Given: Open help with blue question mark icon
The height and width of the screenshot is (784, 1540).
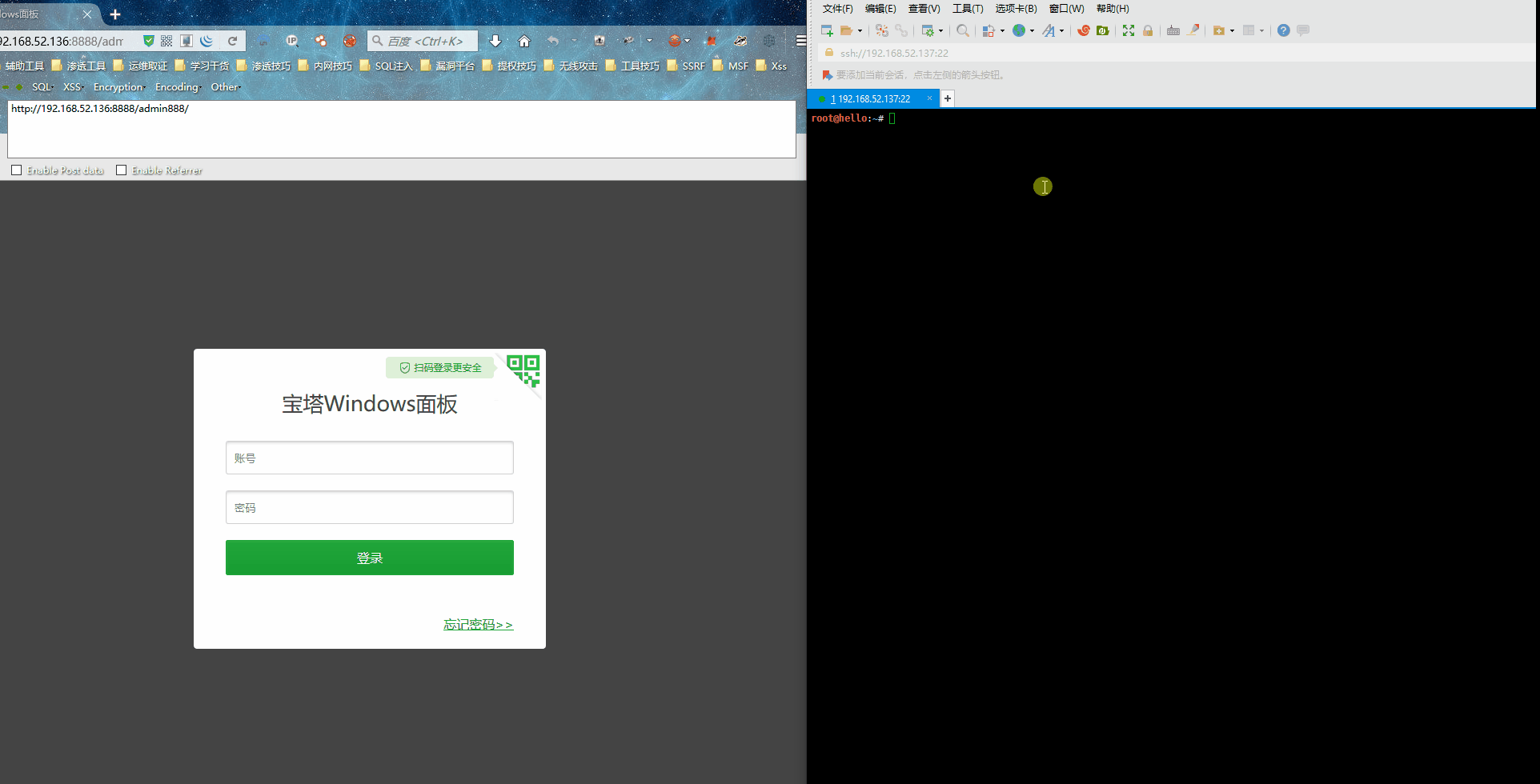Looking at the screenshot, I should (x=1284, y=30).
